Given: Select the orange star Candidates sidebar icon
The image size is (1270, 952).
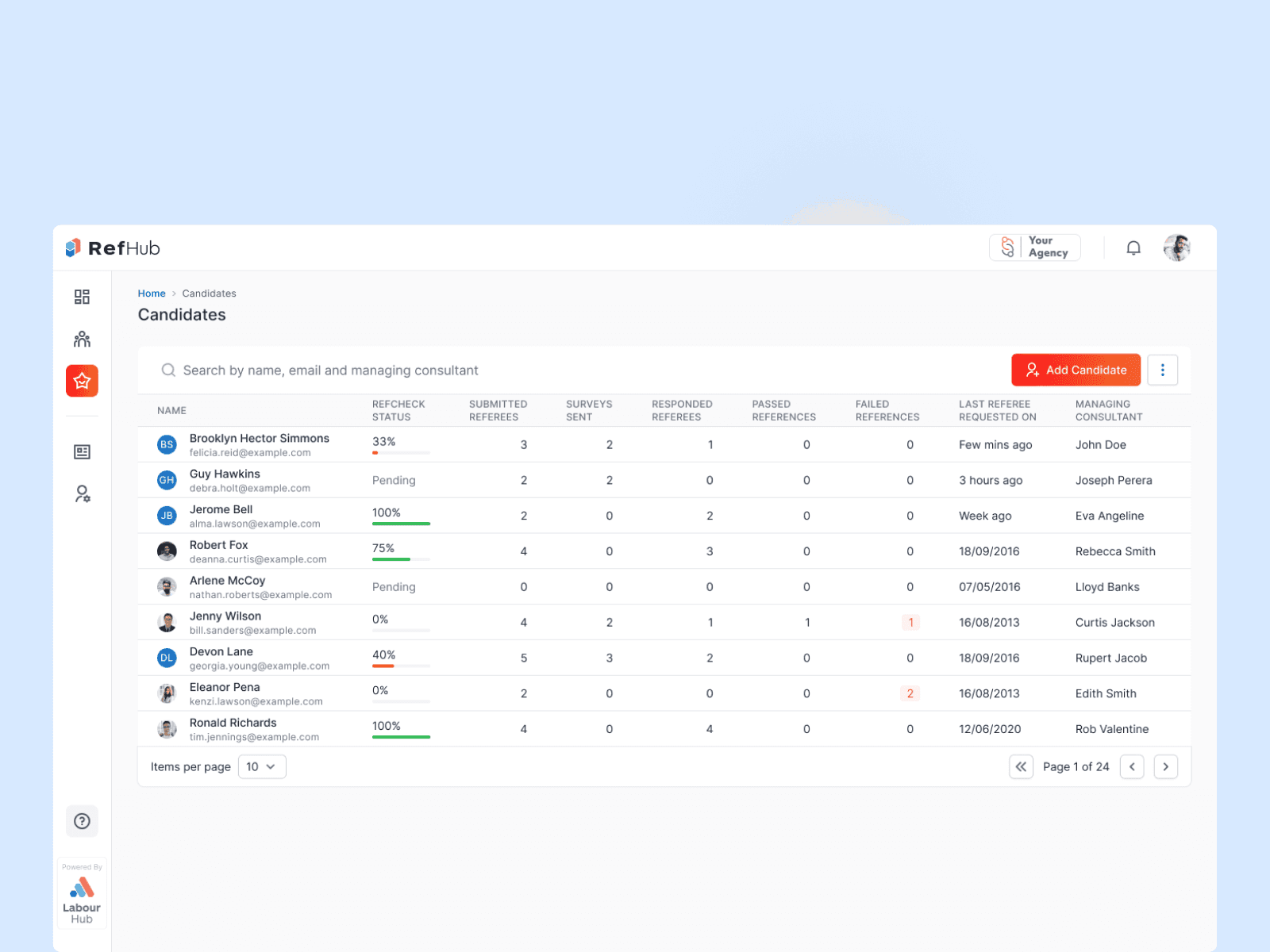Looking at the screenshot, I should (82, 381).
